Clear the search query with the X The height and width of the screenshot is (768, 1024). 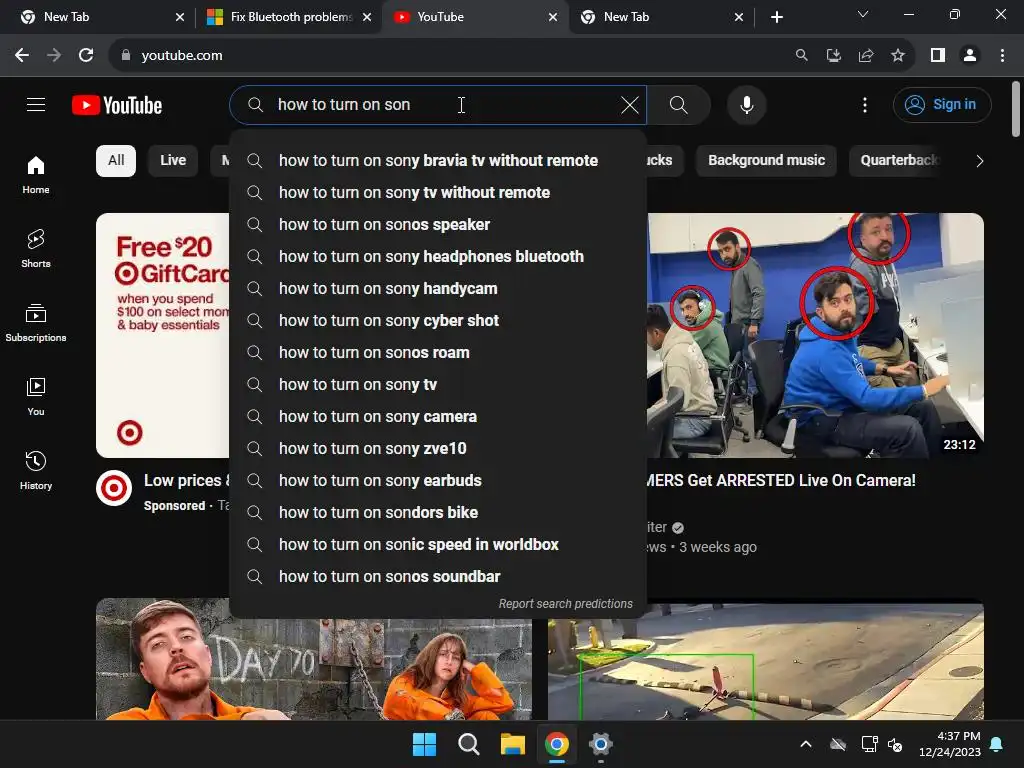click(x=630, y=105)
